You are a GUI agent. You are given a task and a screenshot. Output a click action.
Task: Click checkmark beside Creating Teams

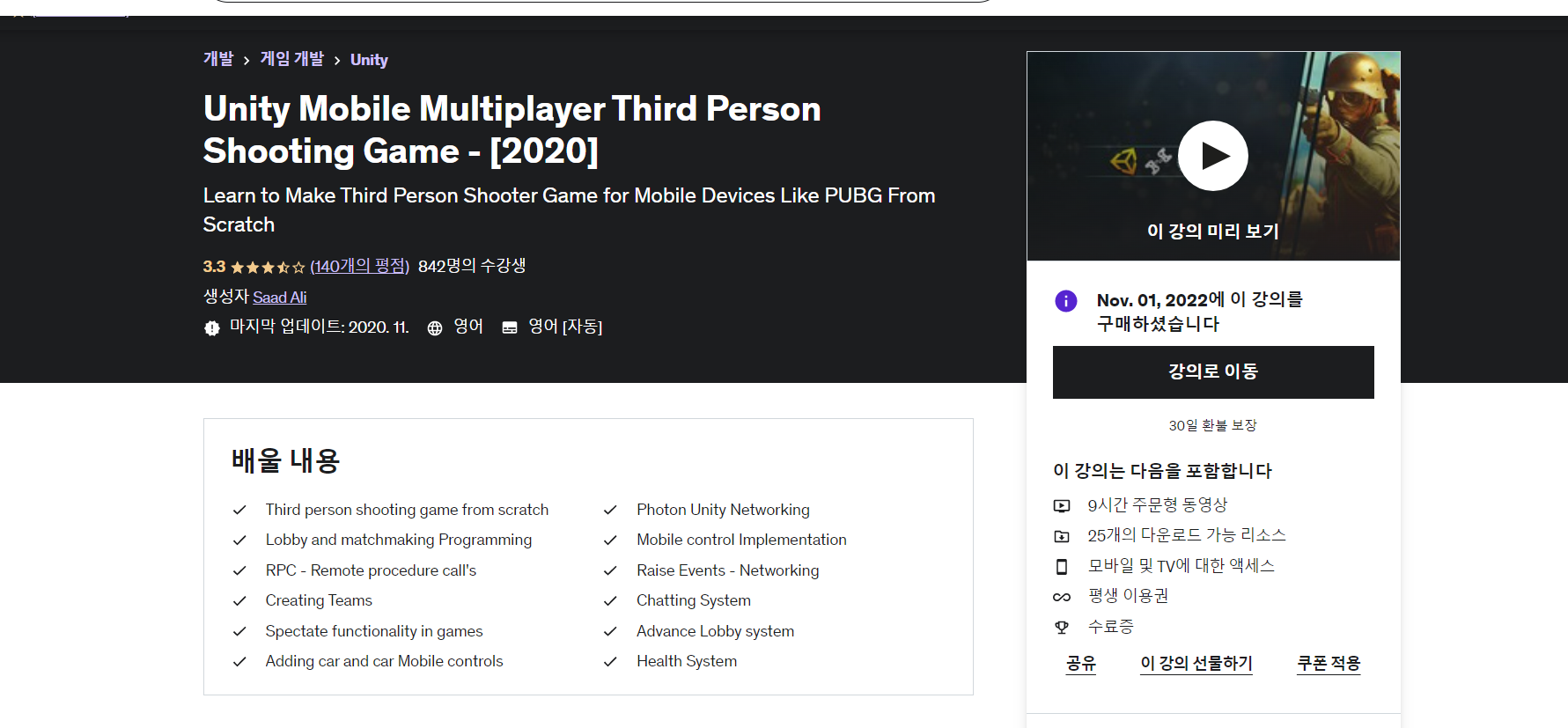(239, 601)
